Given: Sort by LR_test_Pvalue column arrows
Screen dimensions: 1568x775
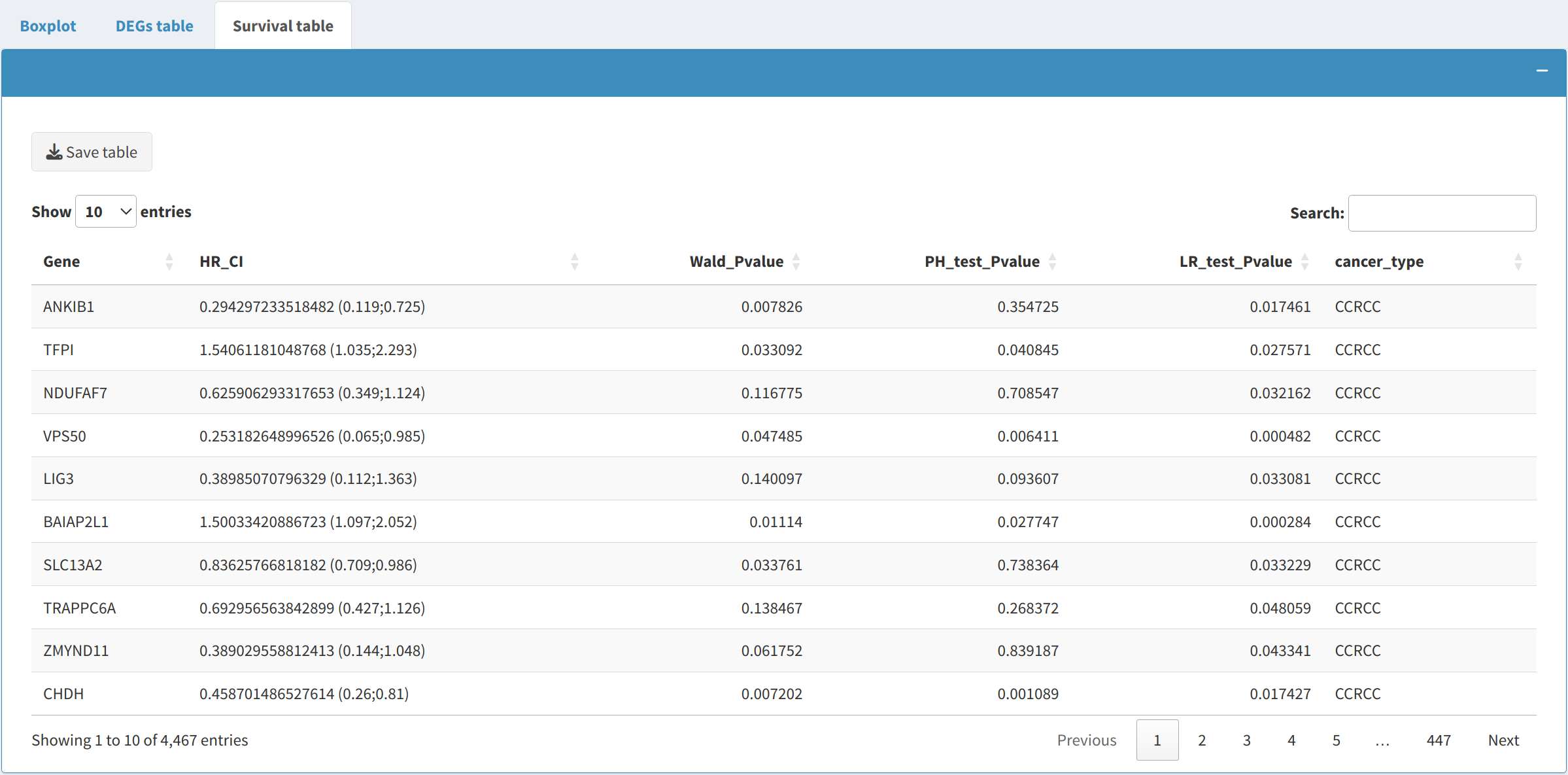Looking at the screenshot, I should click(1304, 262).
